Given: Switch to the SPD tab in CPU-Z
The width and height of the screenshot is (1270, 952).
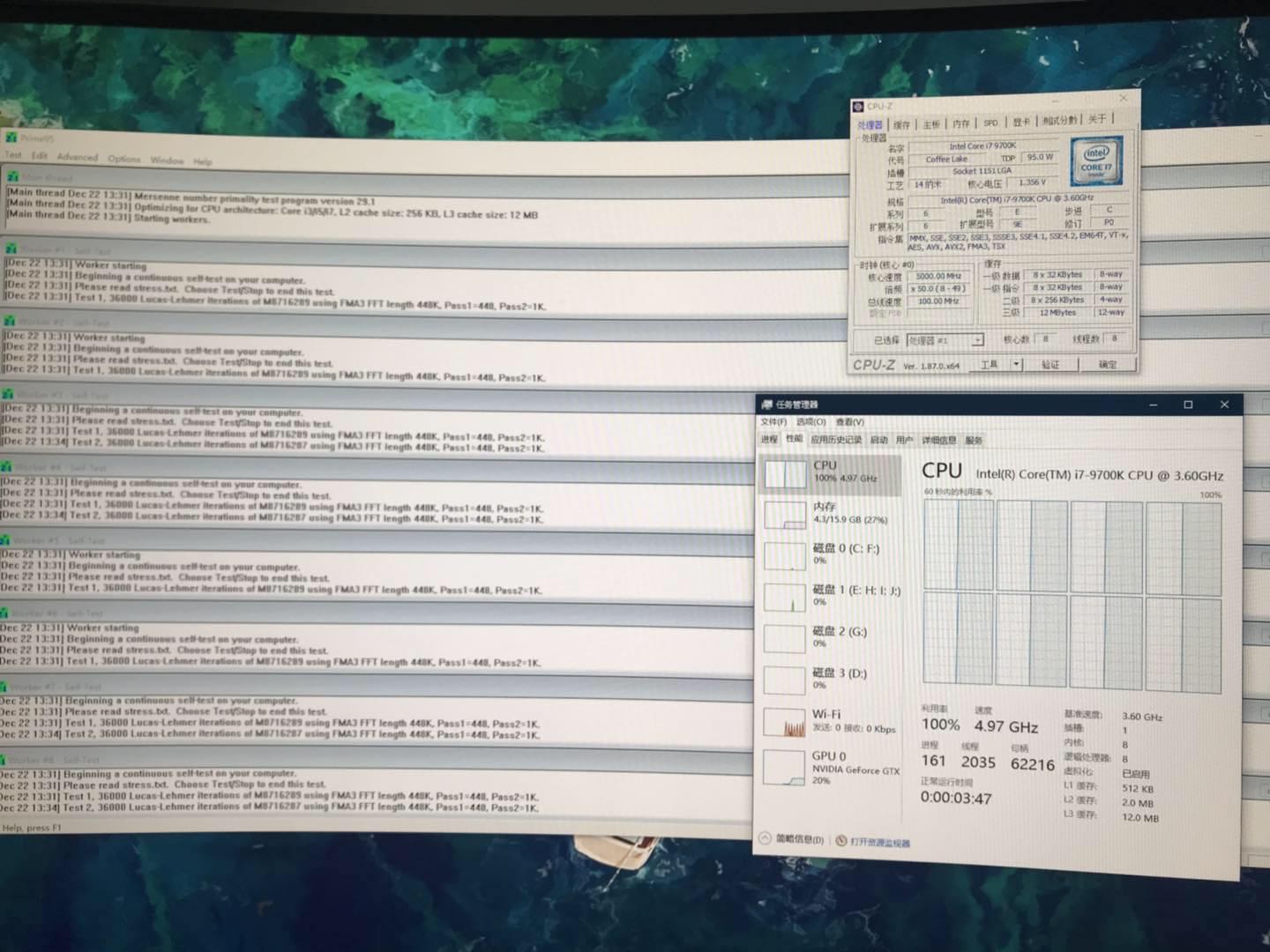Looking at the screenshot, I should point(991,123).
